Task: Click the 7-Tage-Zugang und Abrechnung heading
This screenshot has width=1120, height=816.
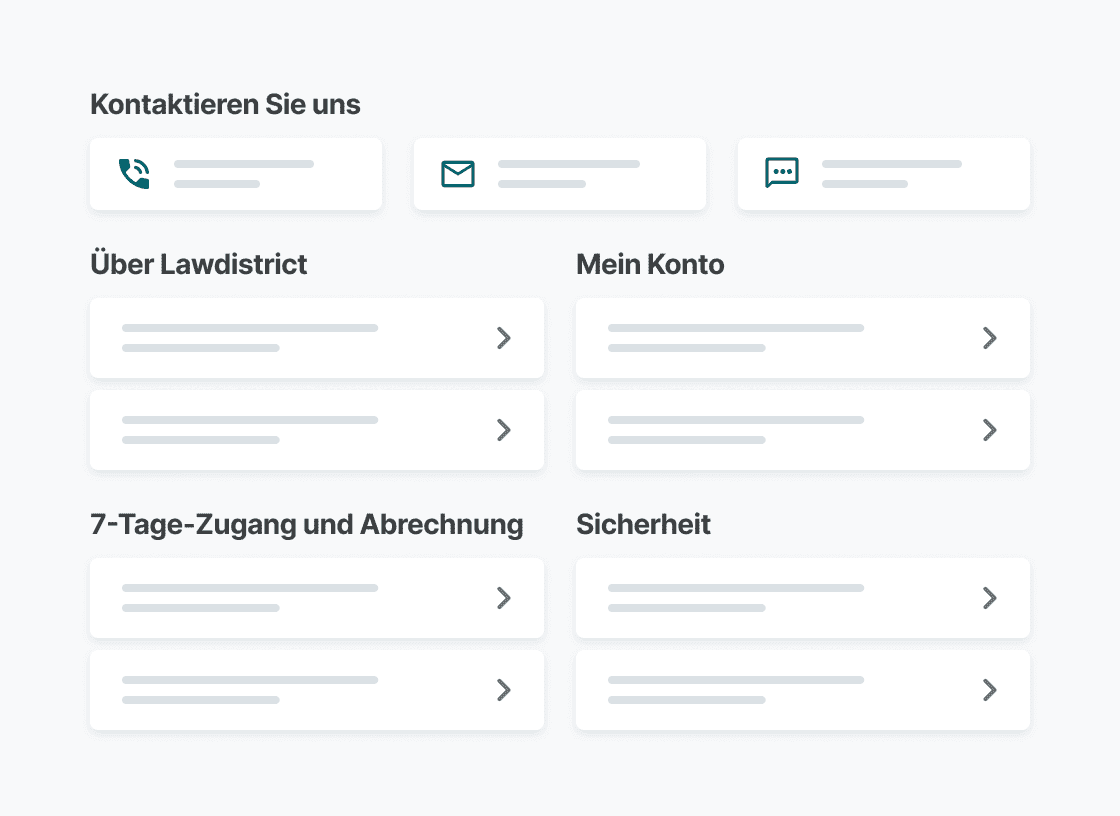Action: click(306, 525)
